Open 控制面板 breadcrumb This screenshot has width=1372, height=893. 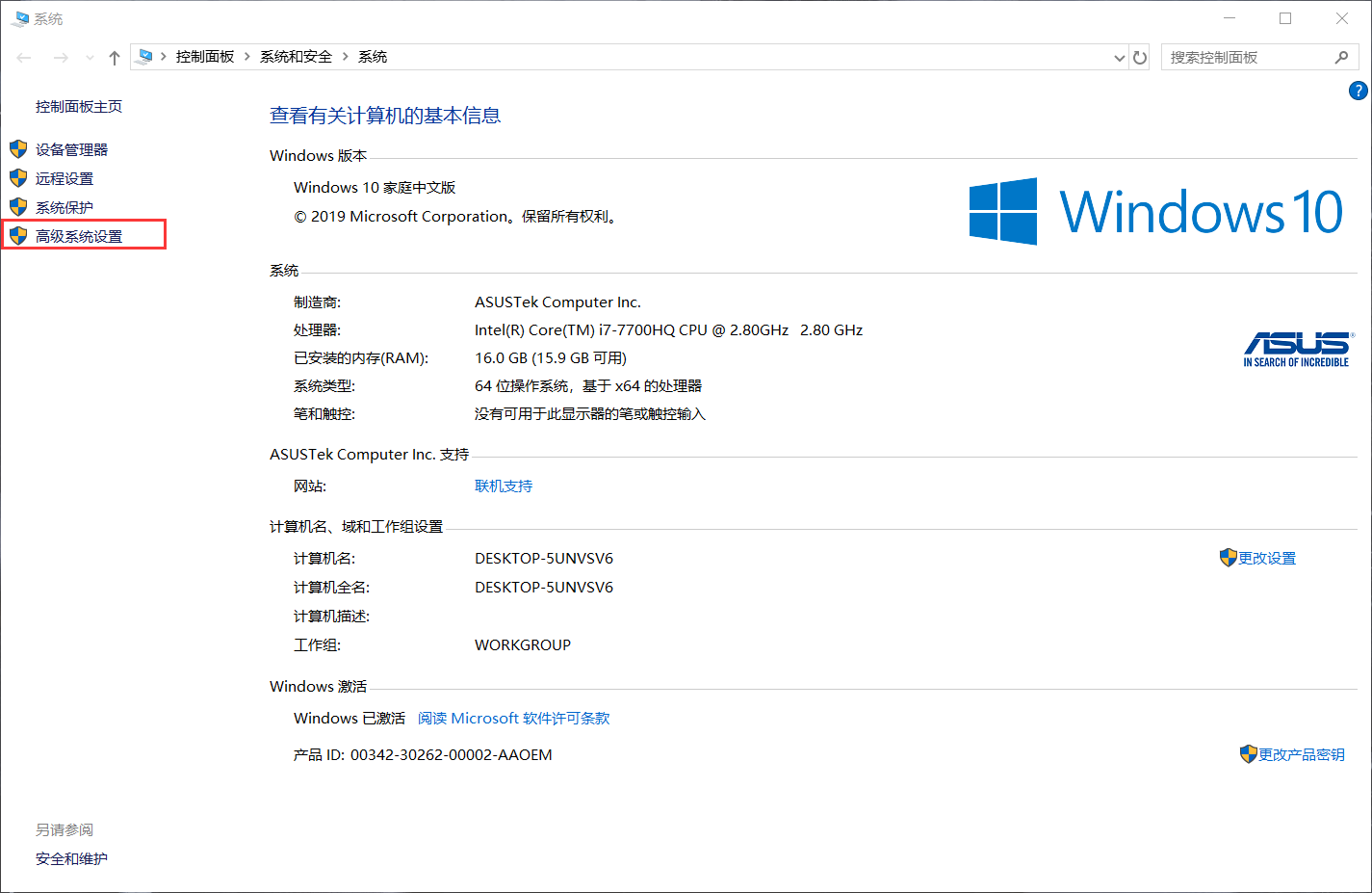[x=205, y=57]
